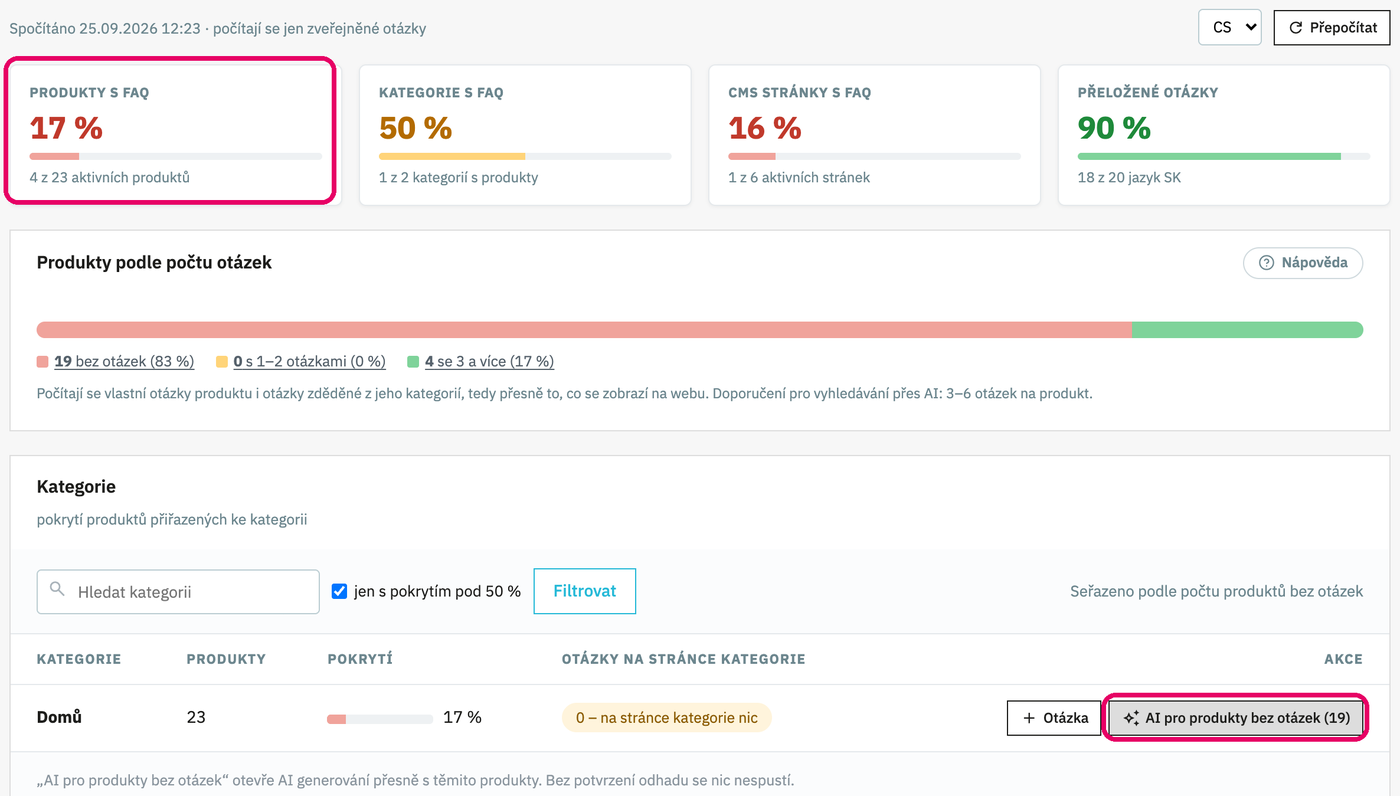
Task: Click the POKRYTÍ column header
Action: coord(360,659)
